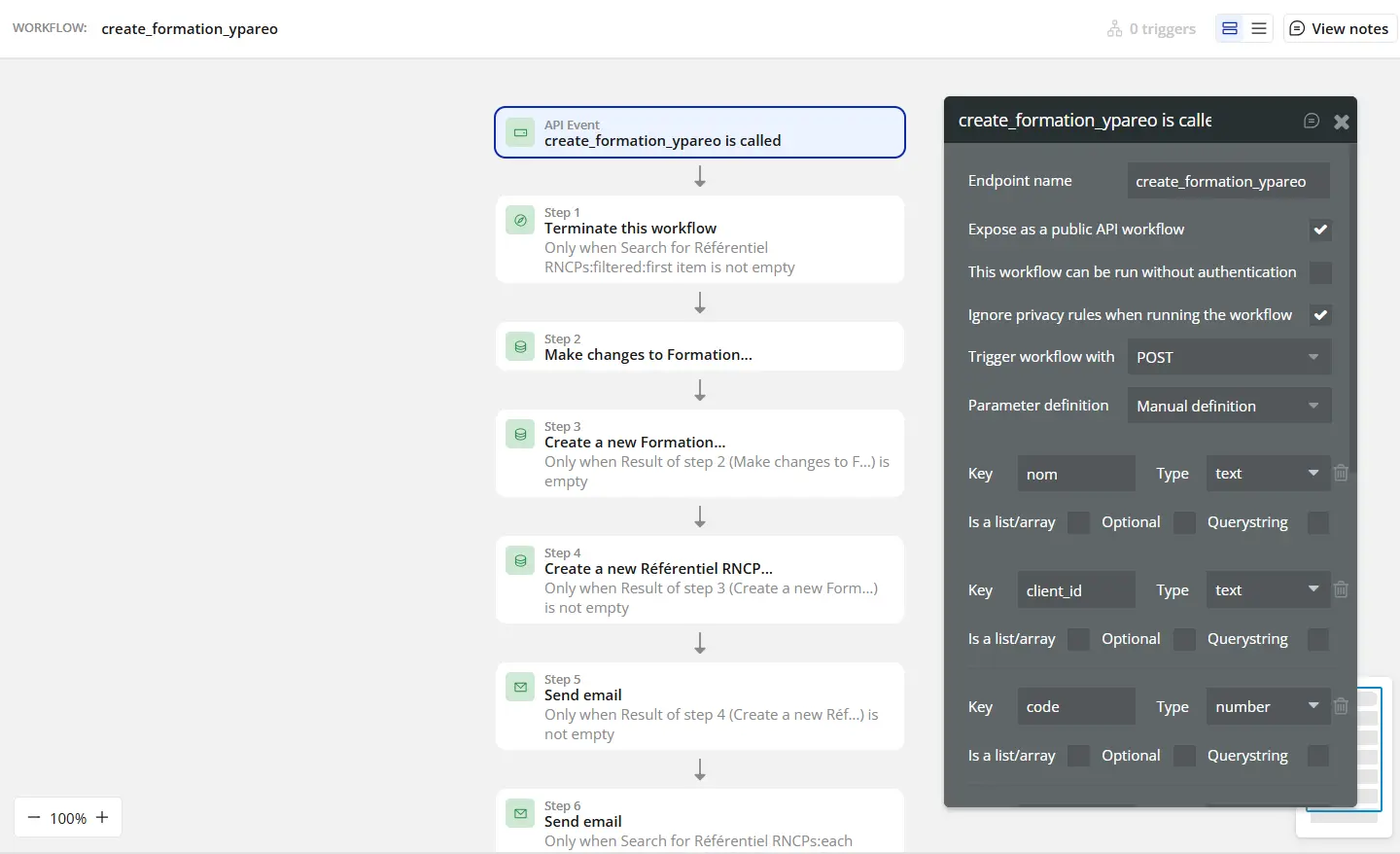The height and width of the screenshot is (854, 1400).
Task: Click the Step 5 Send email envelope icon
Action: tap(520, 687)
